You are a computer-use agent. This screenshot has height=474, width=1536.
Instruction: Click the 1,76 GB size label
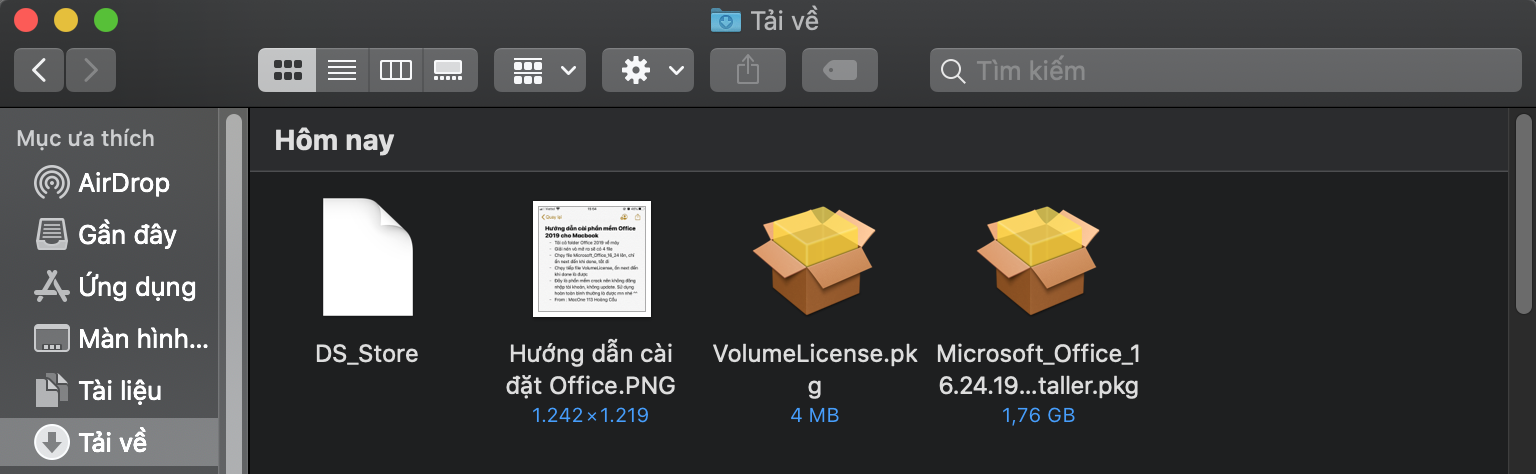(1039, 415)
